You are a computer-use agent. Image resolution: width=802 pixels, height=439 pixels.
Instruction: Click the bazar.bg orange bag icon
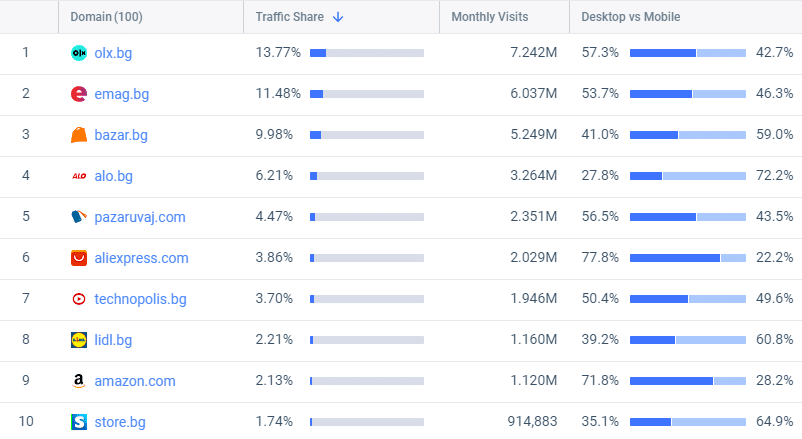(79, 135)
